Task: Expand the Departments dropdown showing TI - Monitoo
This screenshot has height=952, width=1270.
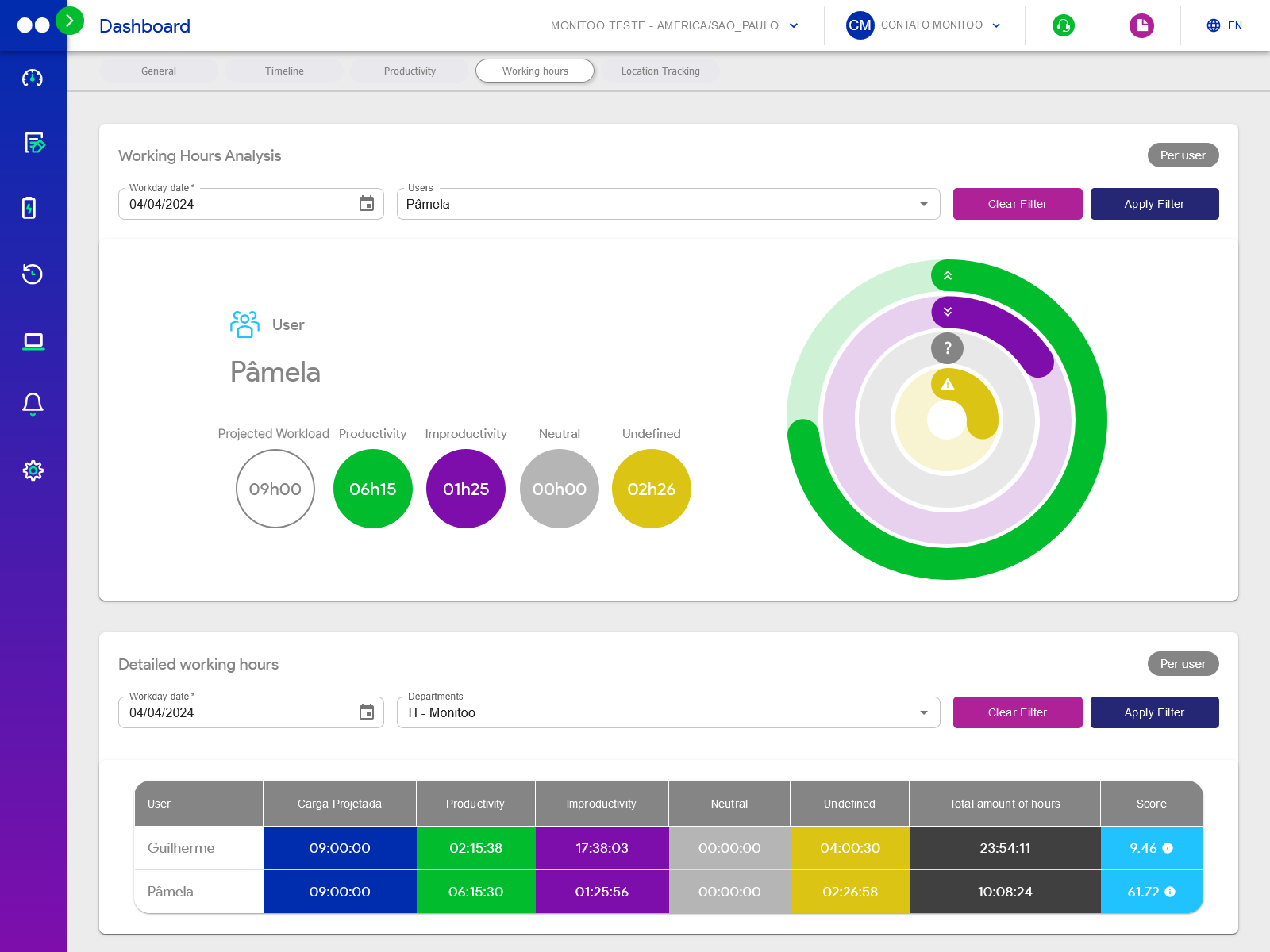Action: (923, 712)
